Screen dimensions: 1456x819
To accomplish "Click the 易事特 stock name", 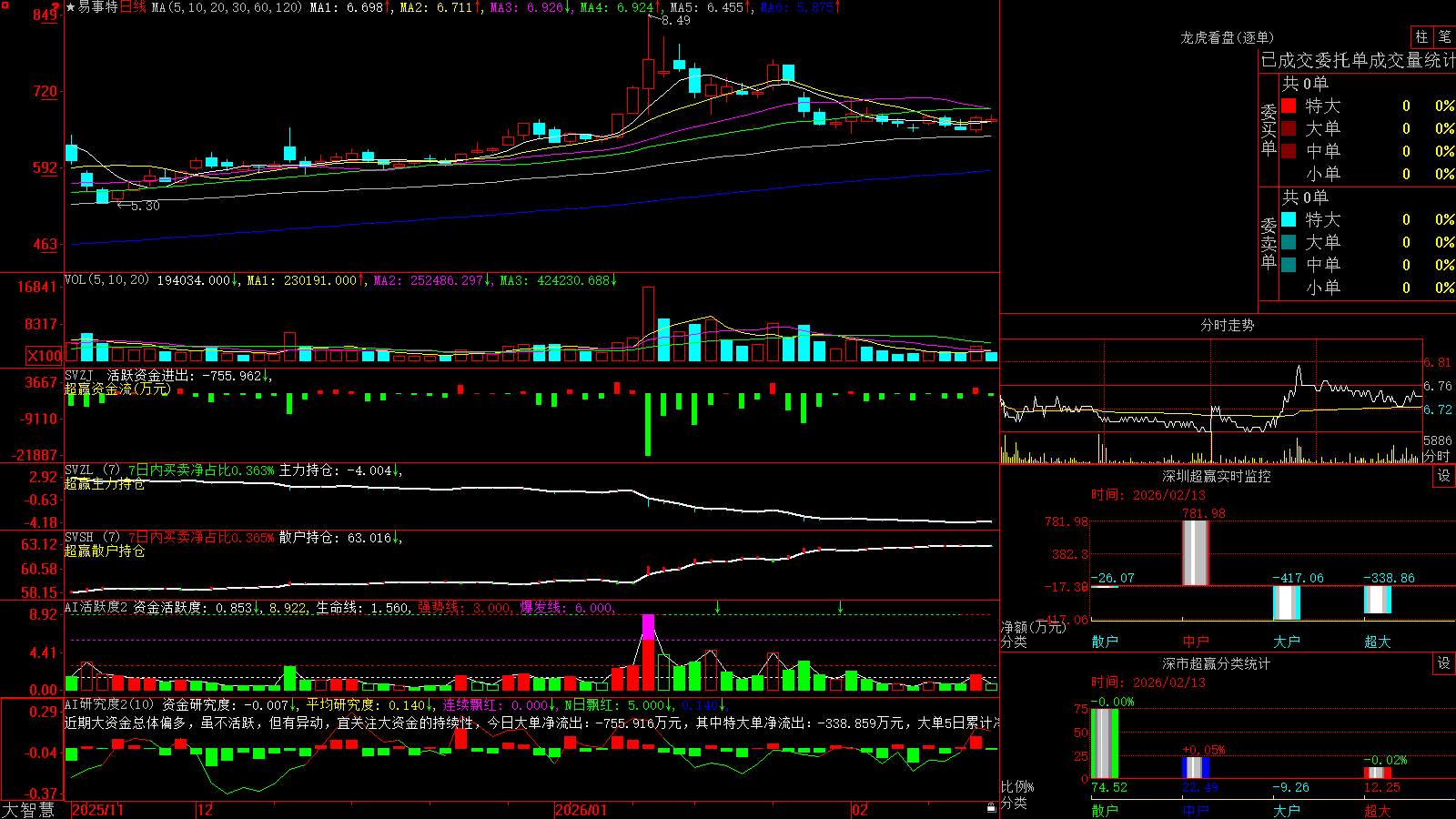I will (97, 7).
